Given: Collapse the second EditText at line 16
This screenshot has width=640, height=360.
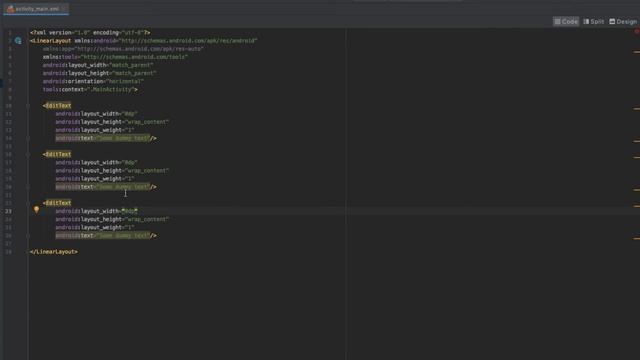Looking at the screenshot, I should point(28,154).
